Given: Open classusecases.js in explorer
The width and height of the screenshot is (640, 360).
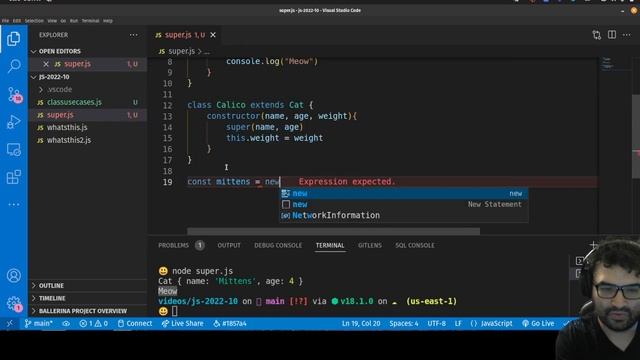Looking at the screenshot, I should click(74, 102).
